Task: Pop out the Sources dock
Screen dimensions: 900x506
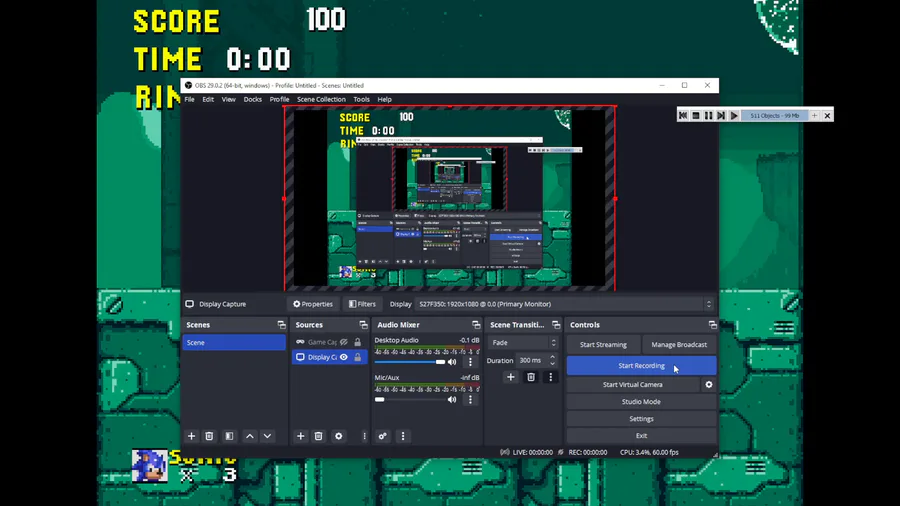Action: [363, 325]
